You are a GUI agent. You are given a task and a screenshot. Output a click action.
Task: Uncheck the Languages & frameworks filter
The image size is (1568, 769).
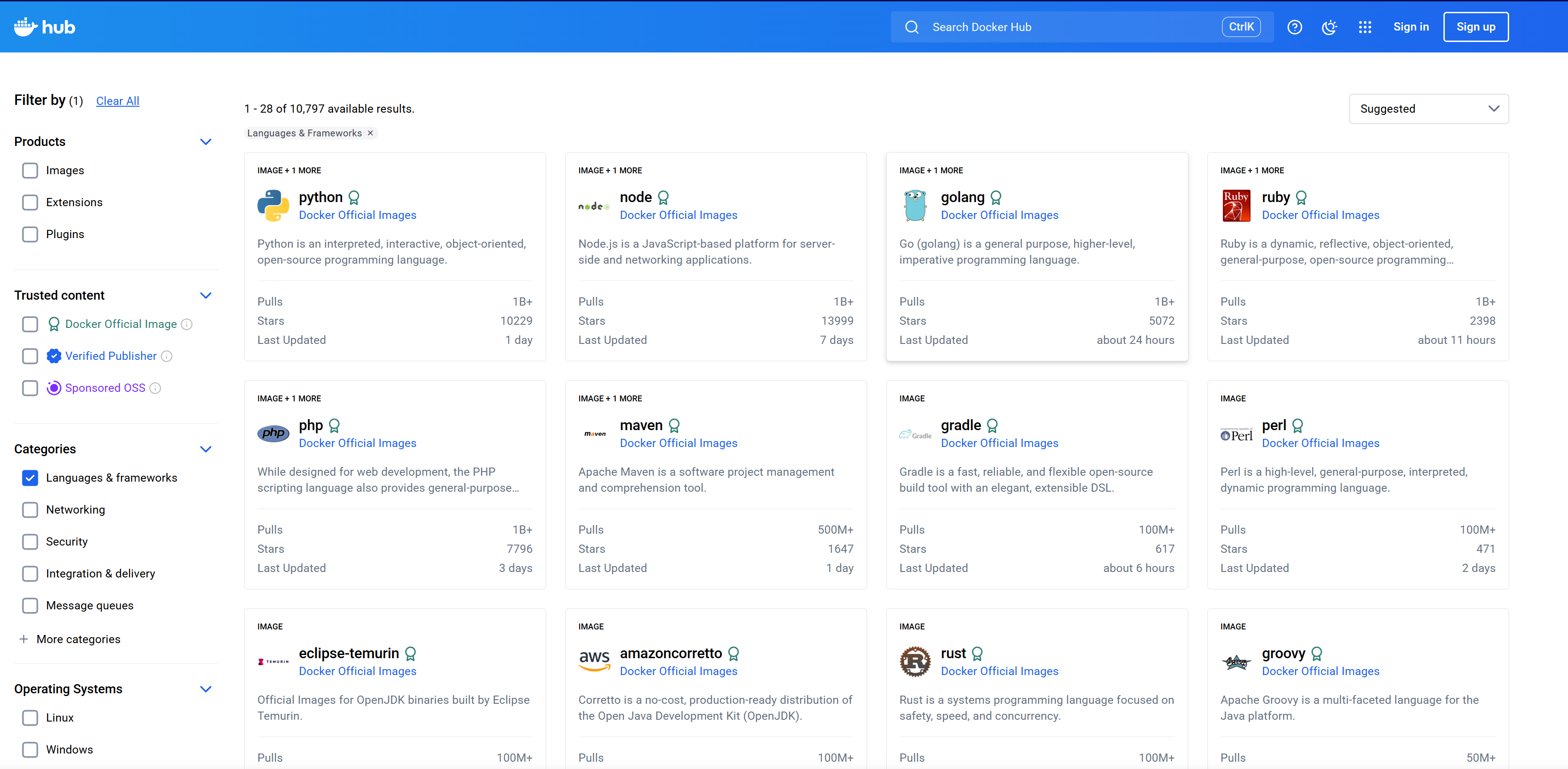30,478
